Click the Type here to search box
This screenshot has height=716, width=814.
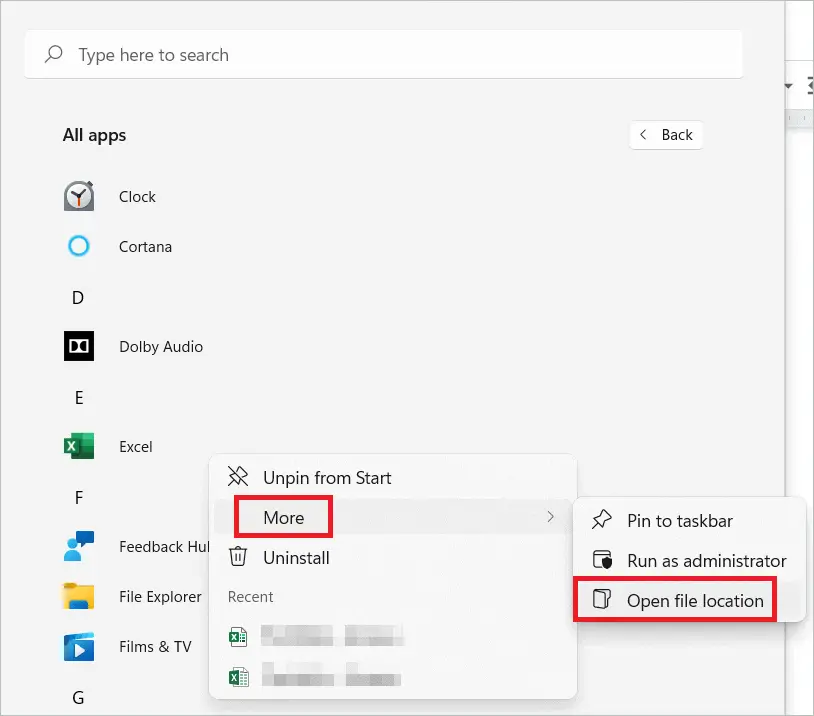(384, 55)
